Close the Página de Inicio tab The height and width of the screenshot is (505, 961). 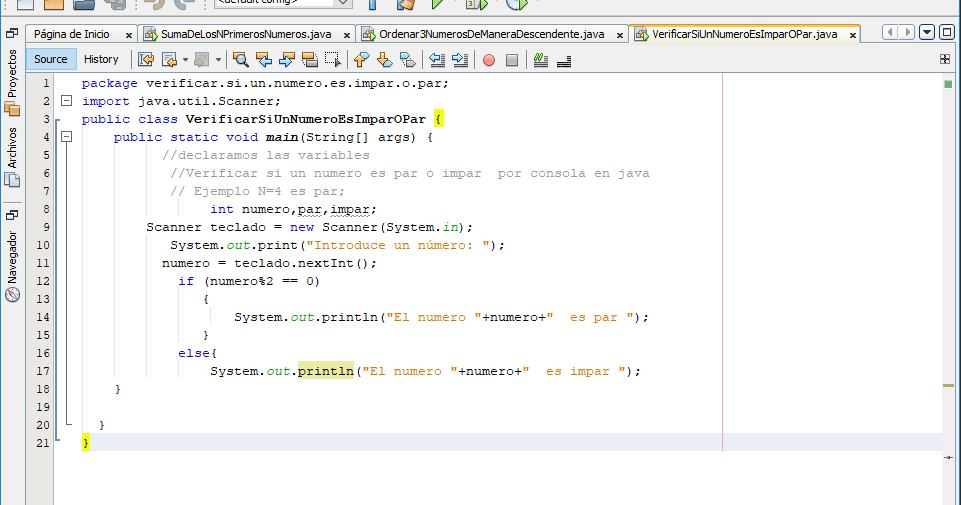(129, 36)
